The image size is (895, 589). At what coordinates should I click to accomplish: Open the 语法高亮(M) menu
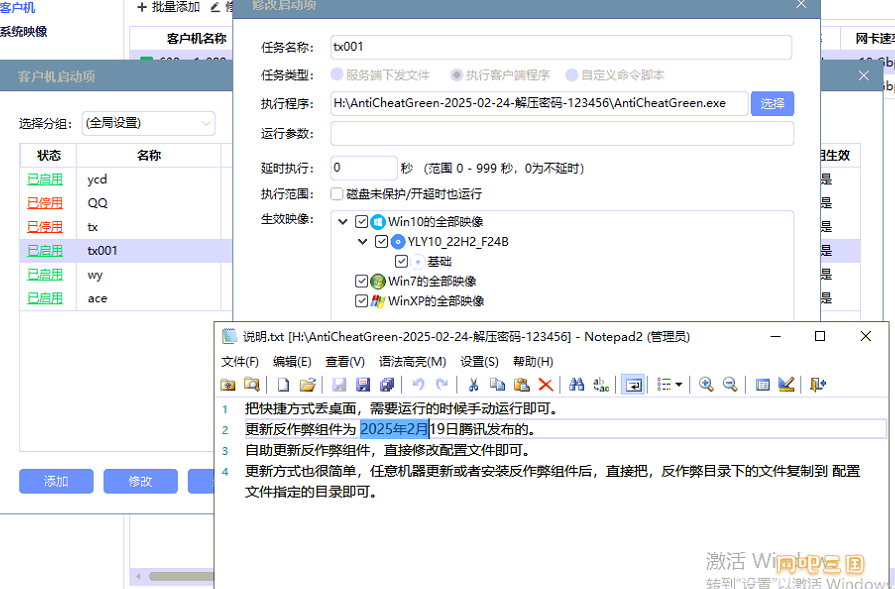coord(412,361)
